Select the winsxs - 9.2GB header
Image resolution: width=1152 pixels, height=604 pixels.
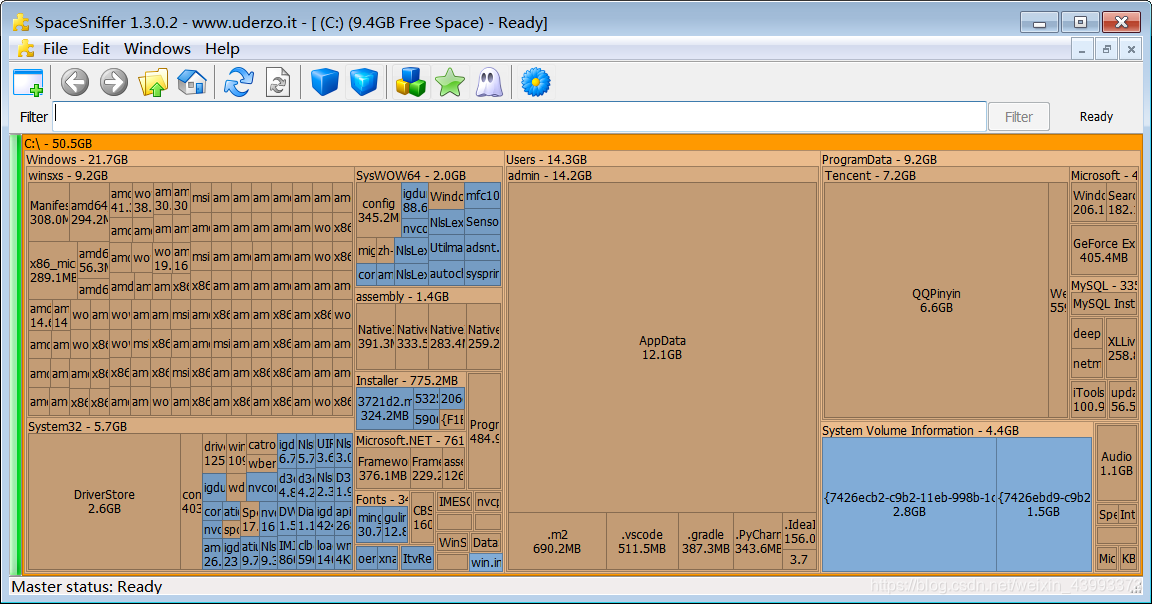190,176
